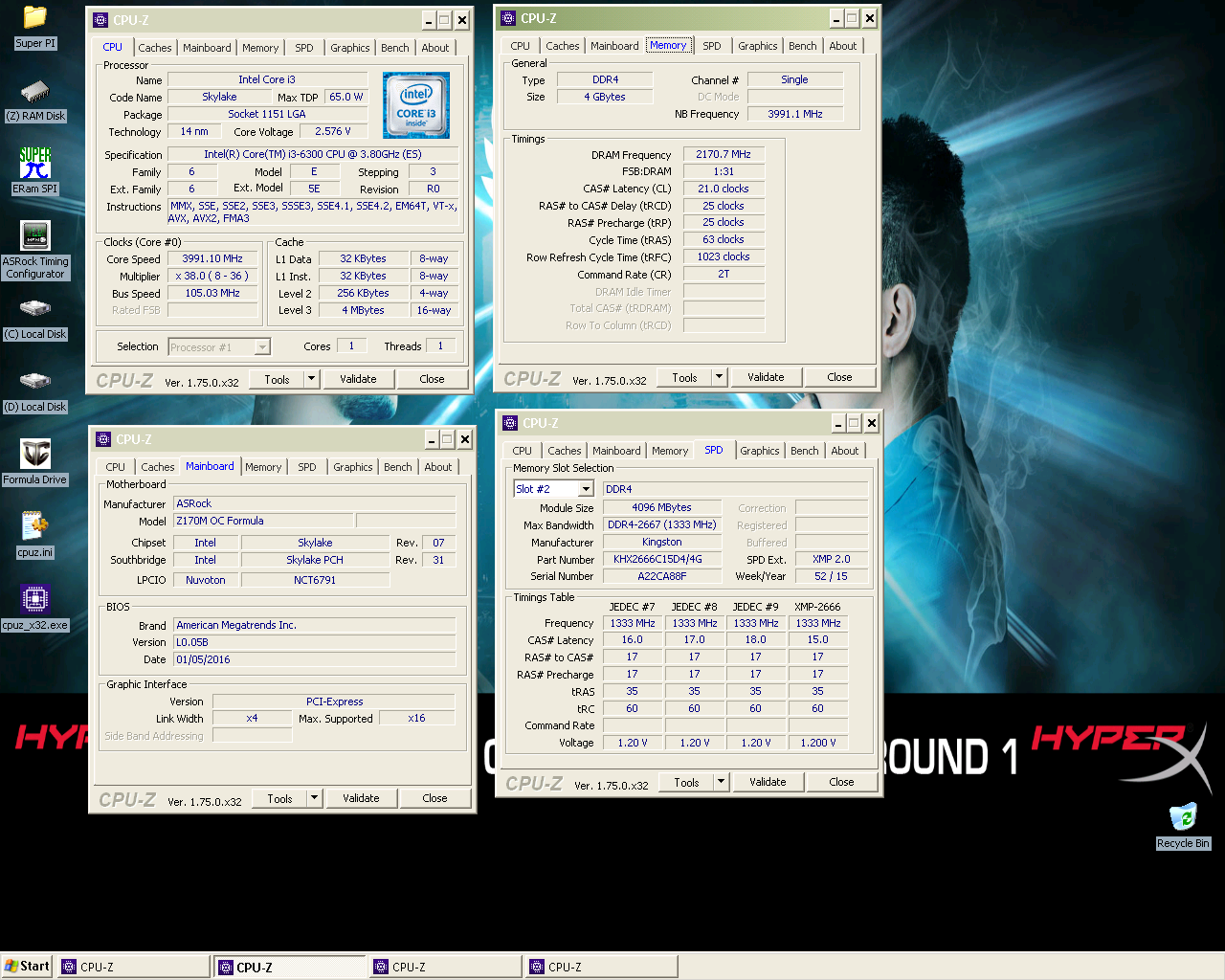Click the Intel Core i3 logo badge
The image size is (1225, 980).
pos(416,105)
